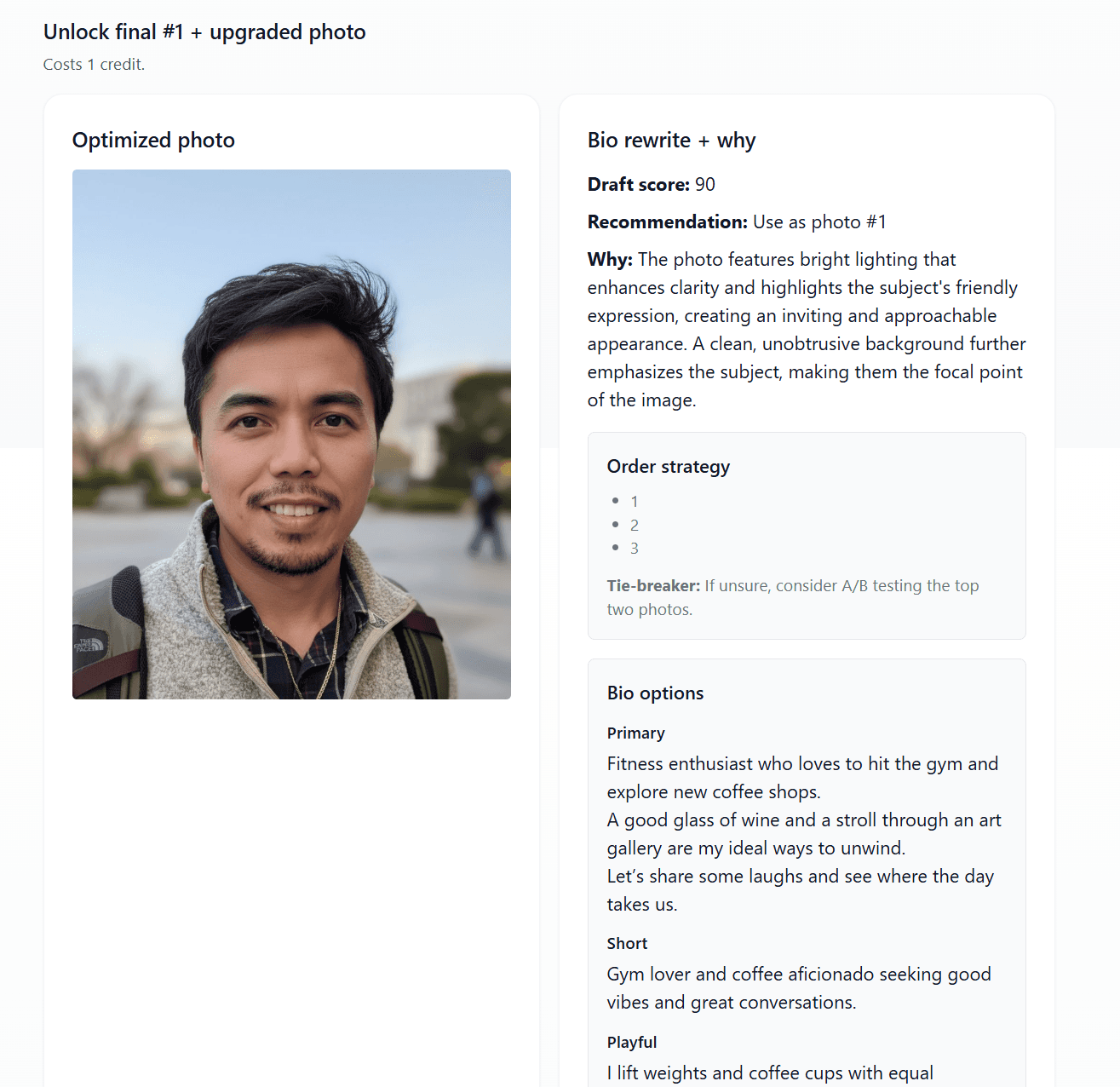Viewport: 1120px width, 1087px height.
Task: Click the 'Order strategy' heading
Action: click(x=668, y=467)
